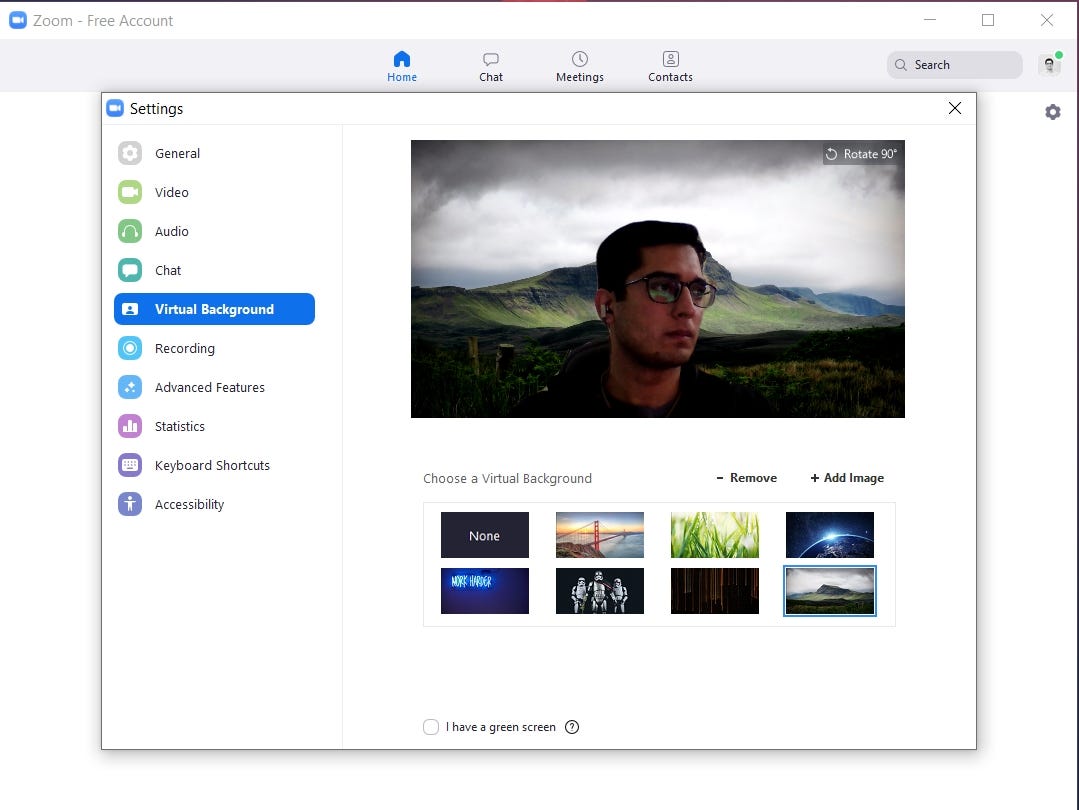This screenshot has width=1079, height=810.
Task: Rotate the camera preview 90 degrees
Action: pos(861,154)
